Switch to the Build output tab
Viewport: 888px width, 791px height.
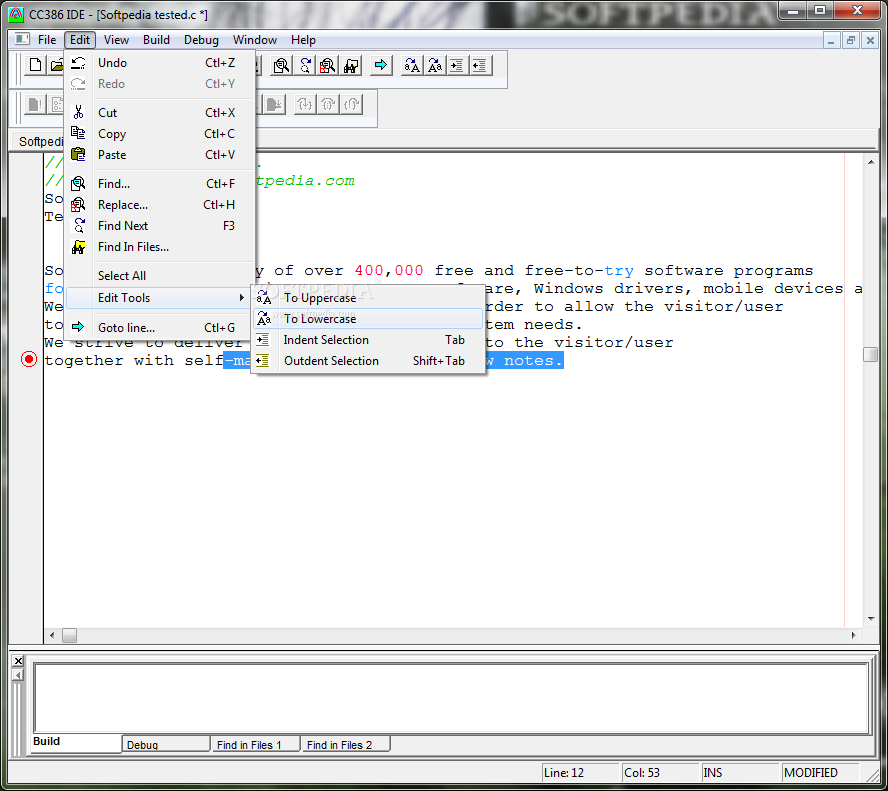coord(76,742)
